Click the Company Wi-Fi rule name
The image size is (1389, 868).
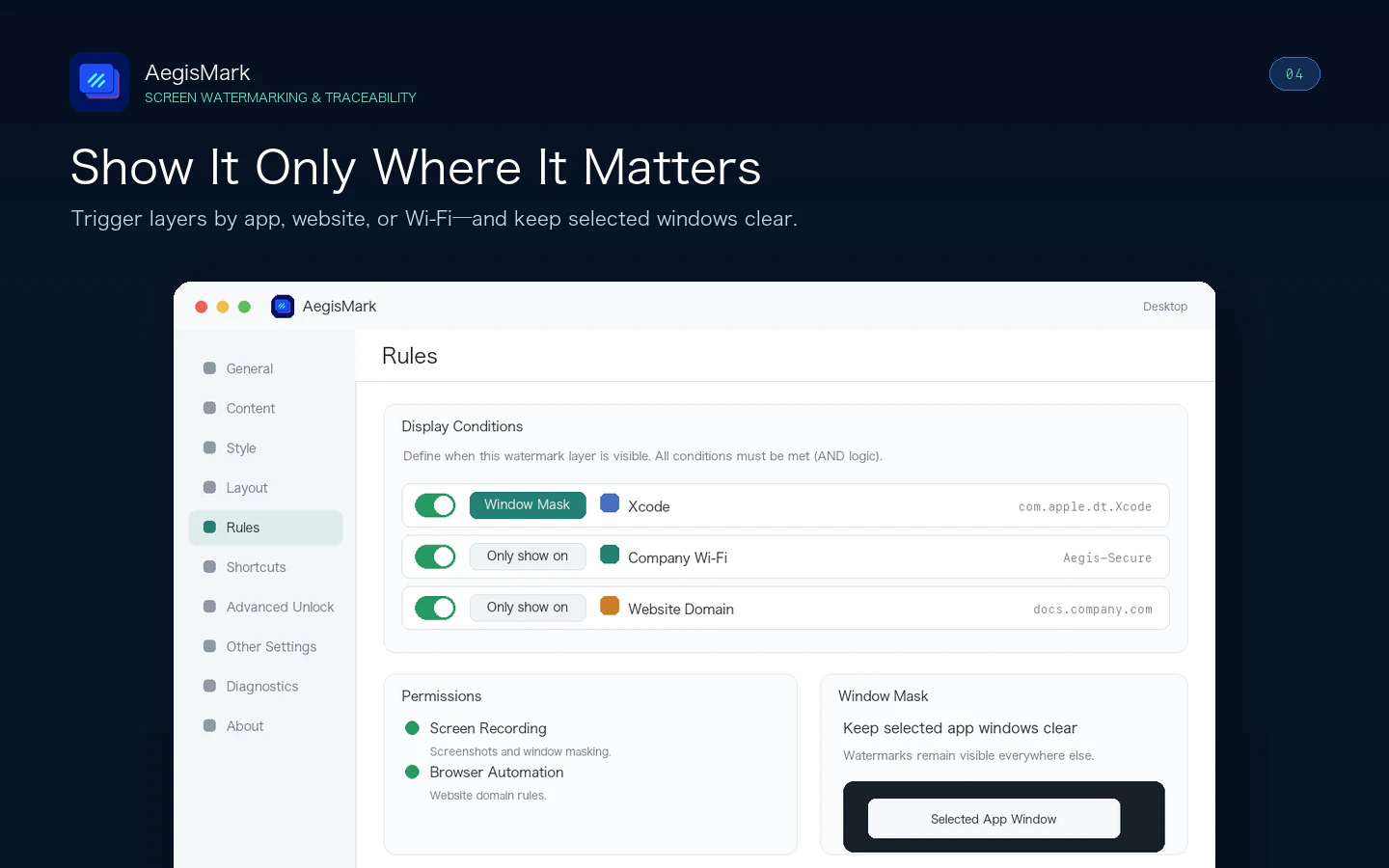(678, 557)
